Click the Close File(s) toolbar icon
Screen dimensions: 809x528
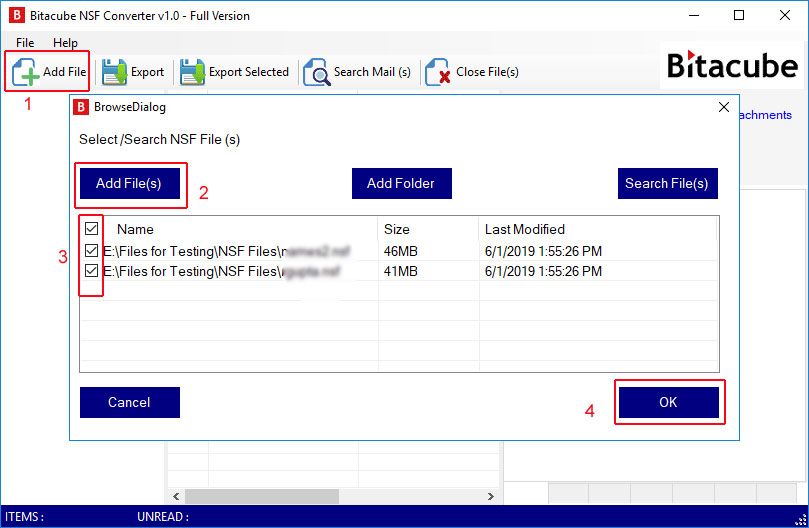click(472, 72)
